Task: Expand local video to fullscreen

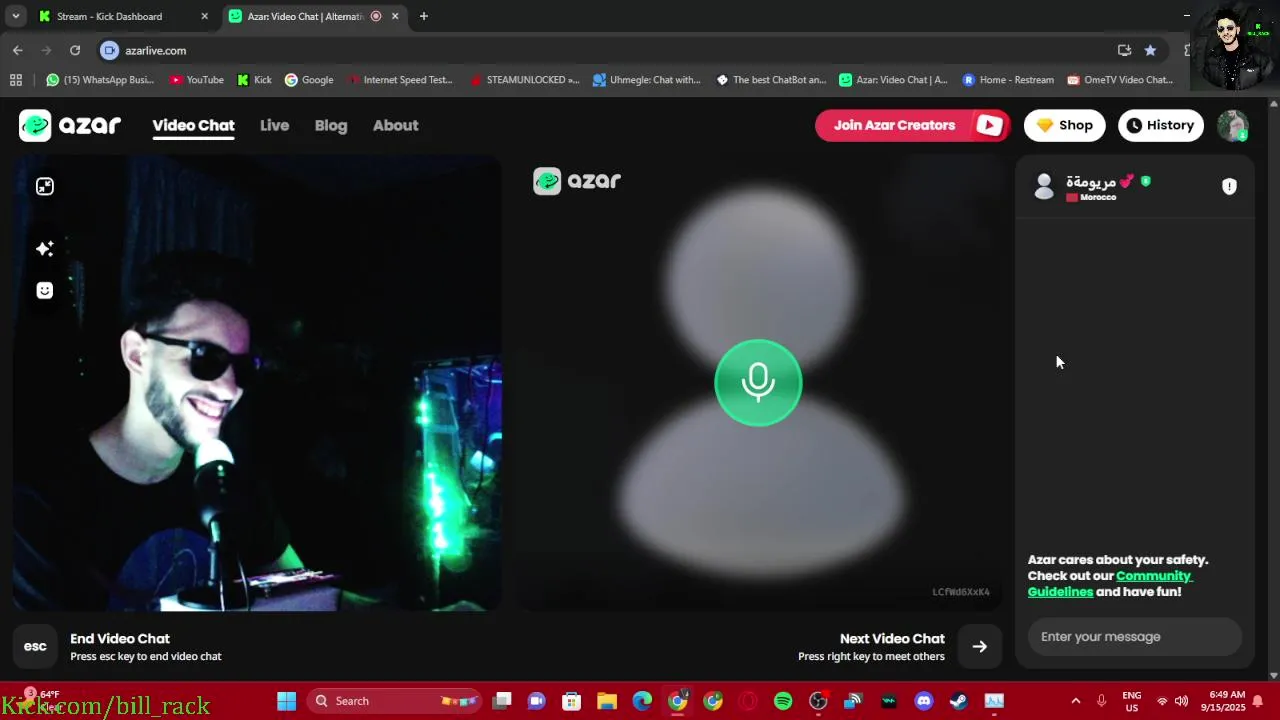Action: click(45, 186)
